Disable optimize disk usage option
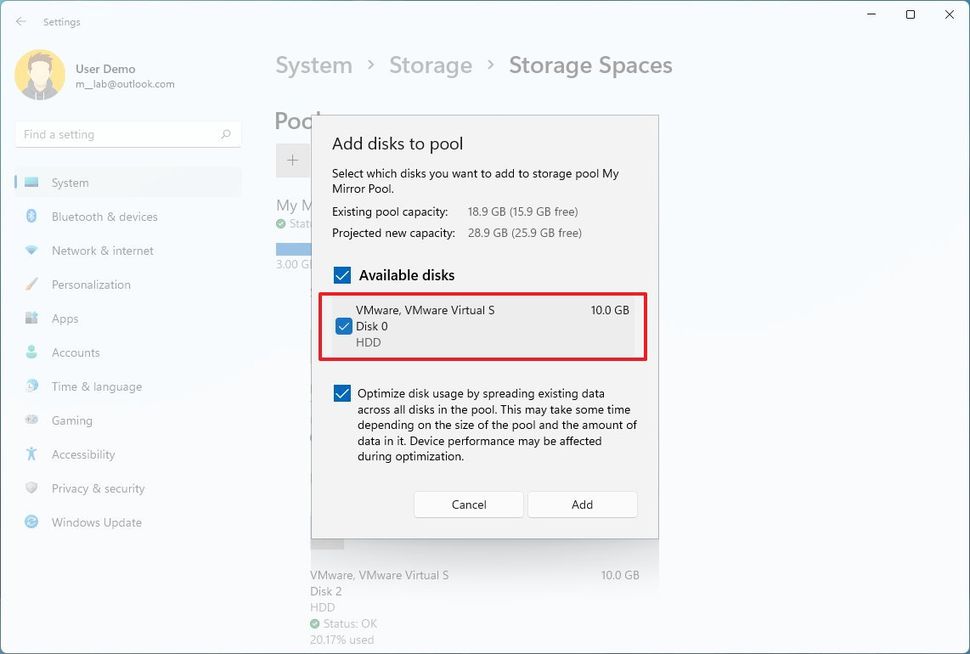This screenshot has height=654, width=970. coord(342,393)
